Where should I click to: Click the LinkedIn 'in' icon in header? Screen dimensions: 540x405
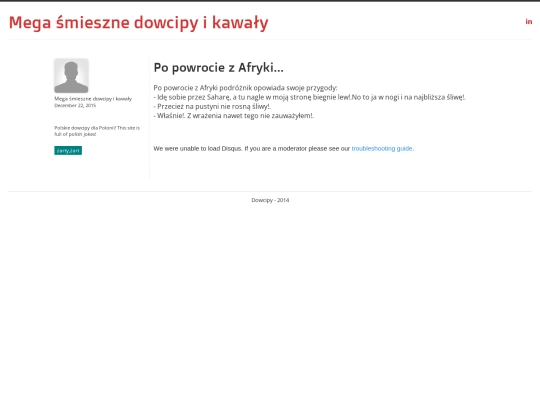click(x=529, y=22)
